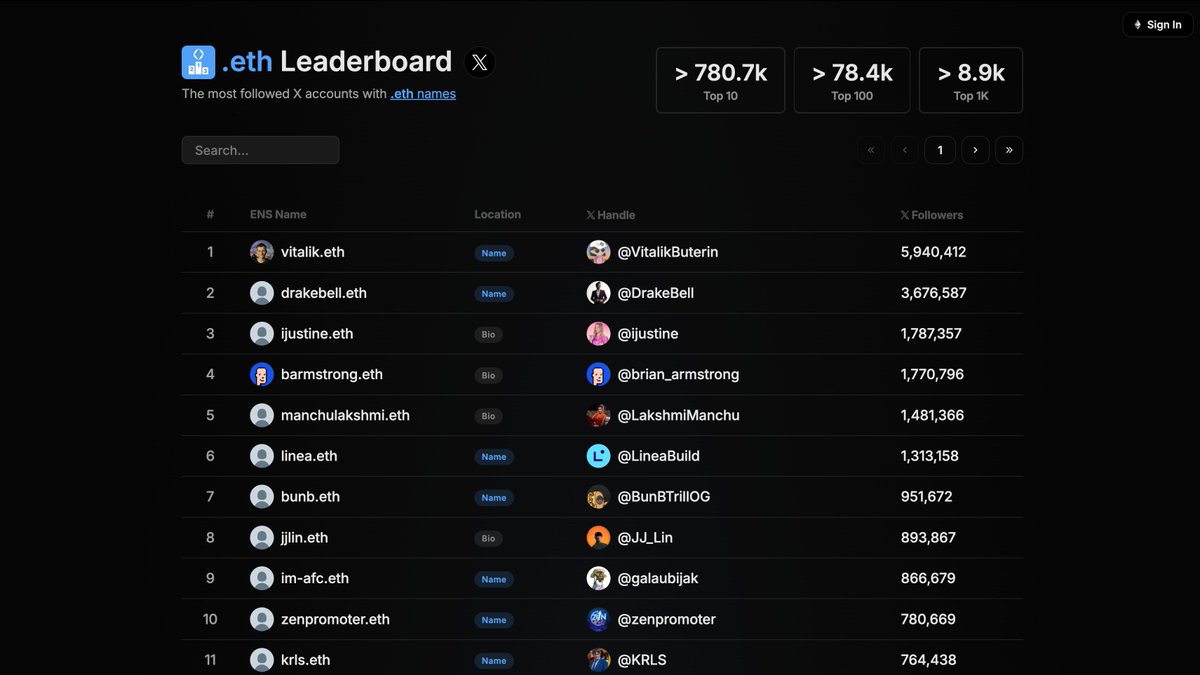Open the @LineaBuild handle link
This screenshot has height=675, width=1200.
pos(658,456)
